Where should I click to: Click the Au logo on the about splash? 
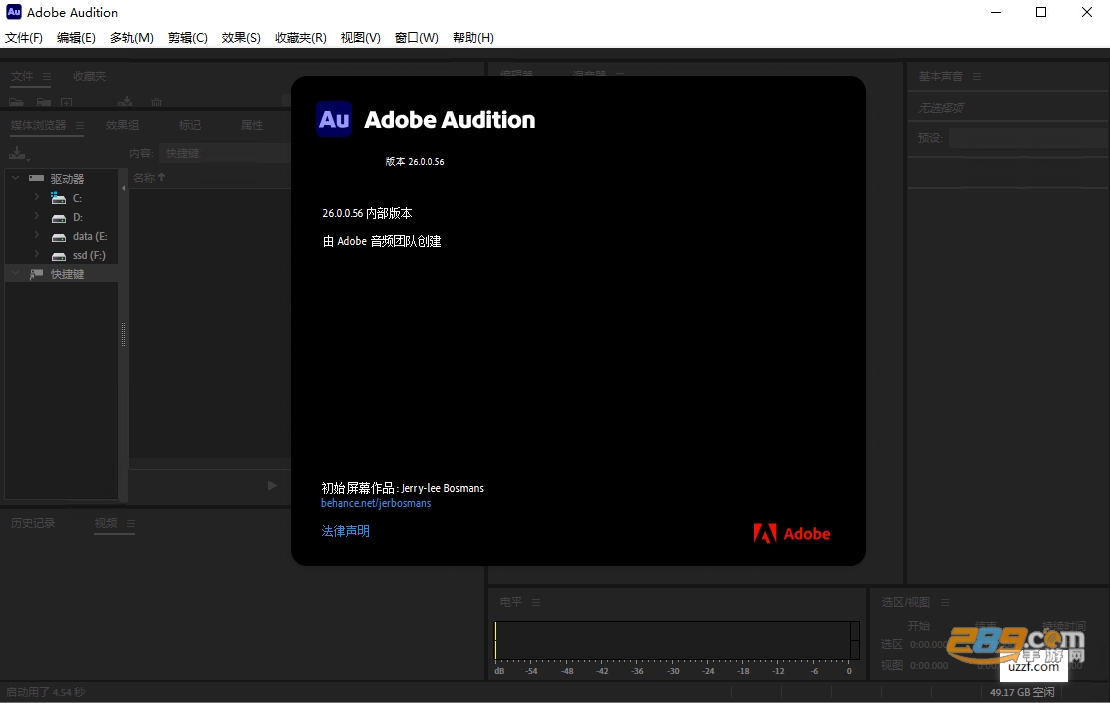(334, 119)
